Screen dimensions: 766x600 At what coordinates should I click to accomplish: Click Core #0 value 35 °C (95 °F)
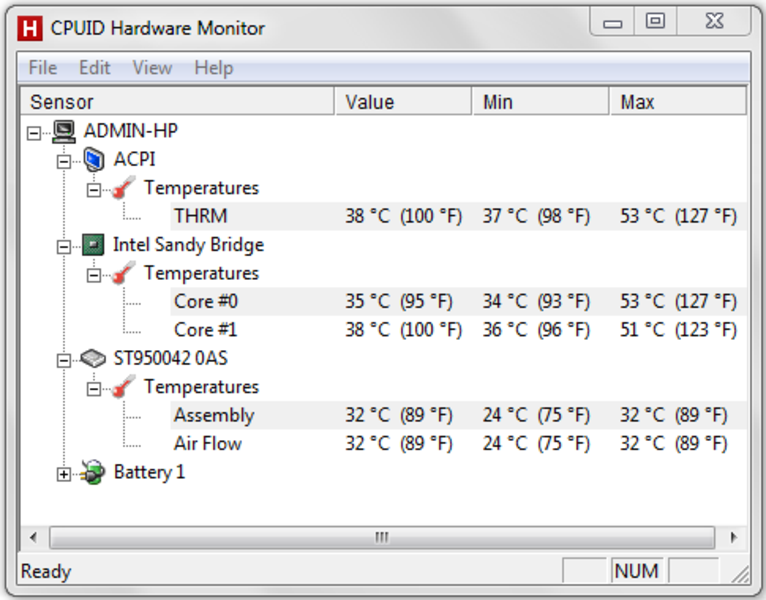(x=399, y=301)
